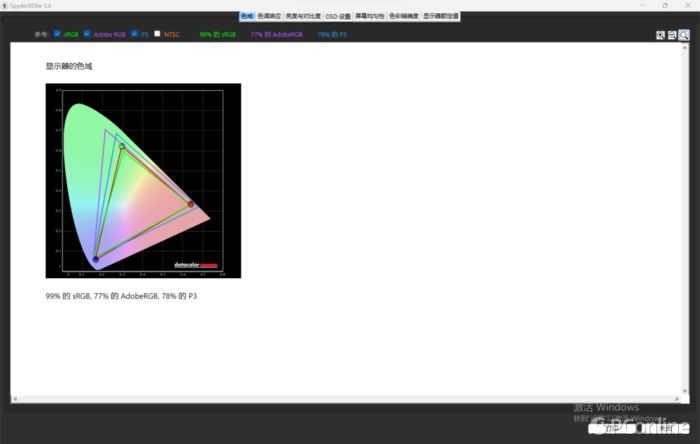Screen dimensions: 700x444
Task: Disable the P3 reference checkbox
Action: [135, 35]
